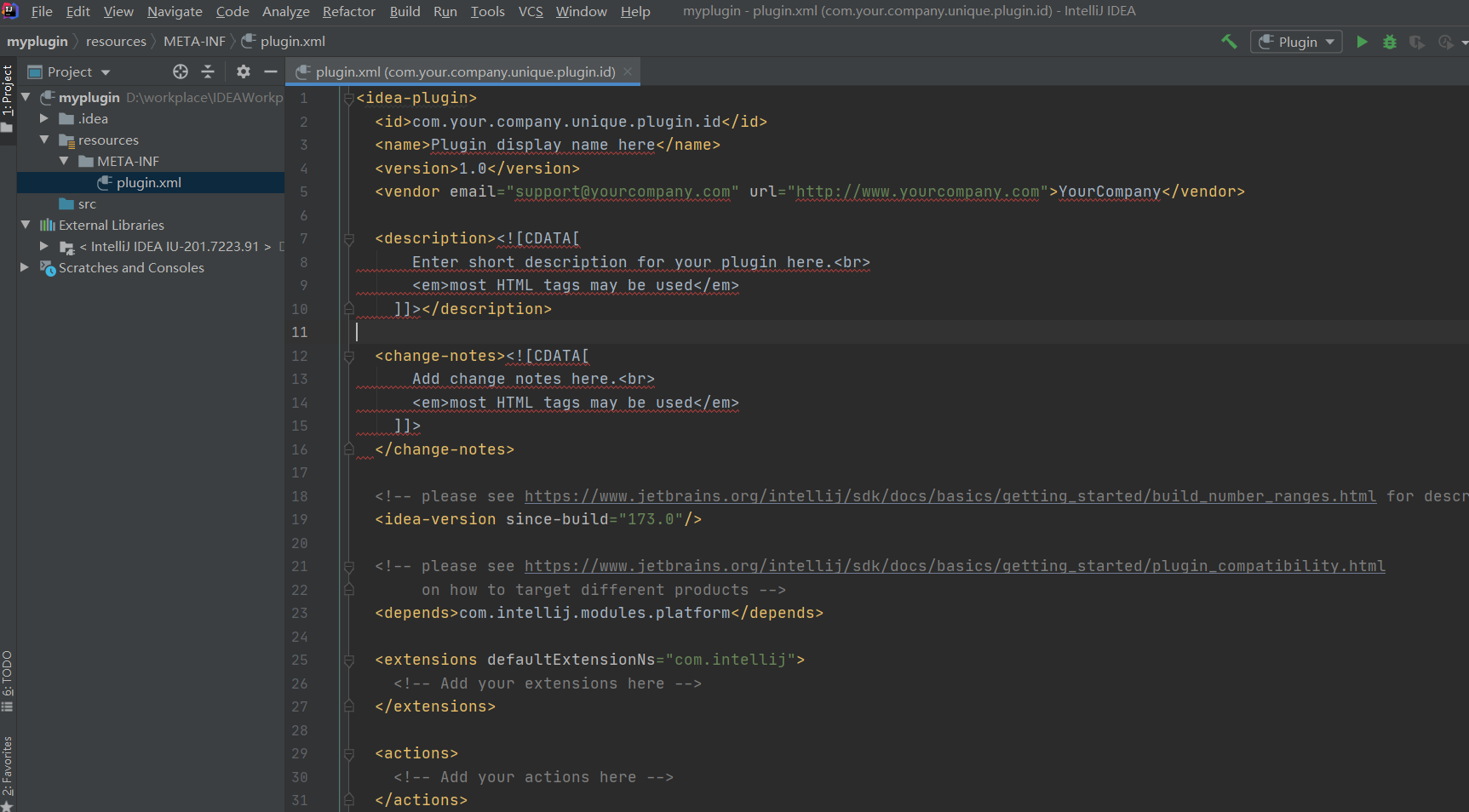This screenshot has height=812, width=1469.
Task: Collapse the META-INF folder
Action: click(64, 161)
